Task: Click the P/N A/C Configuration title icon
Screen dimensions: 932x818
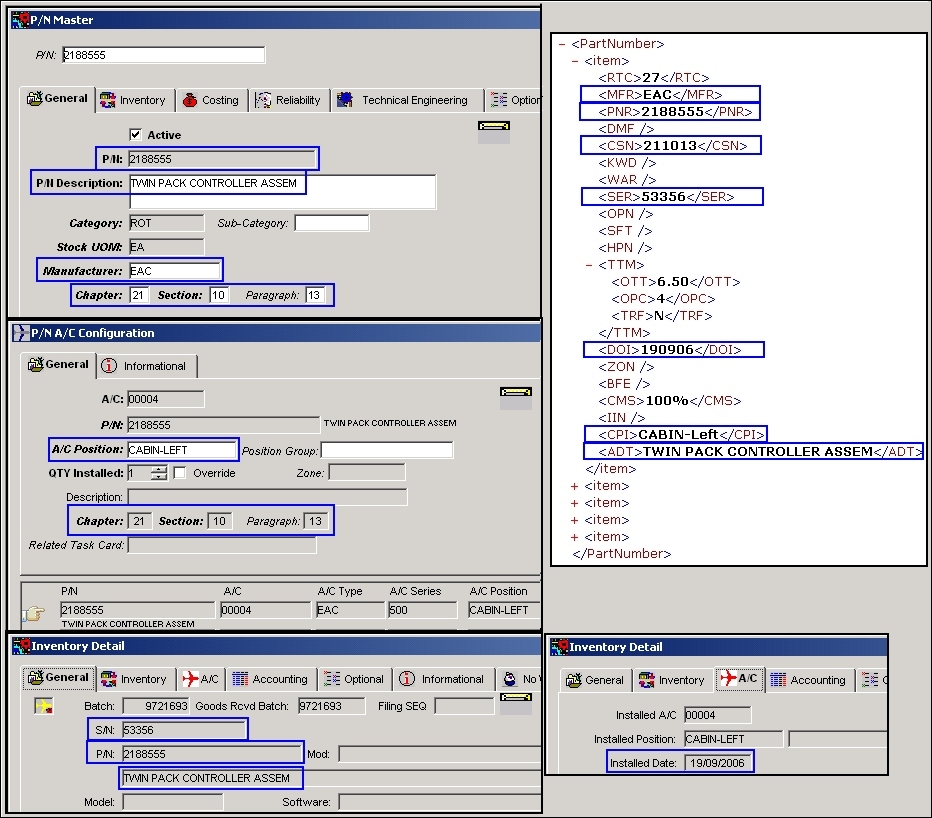Action: [21, 333]
